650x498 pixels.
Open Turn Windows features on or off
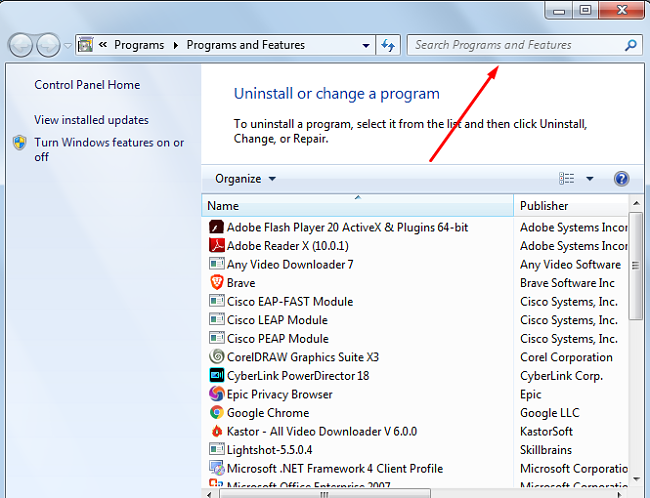(x=109, y=150)
